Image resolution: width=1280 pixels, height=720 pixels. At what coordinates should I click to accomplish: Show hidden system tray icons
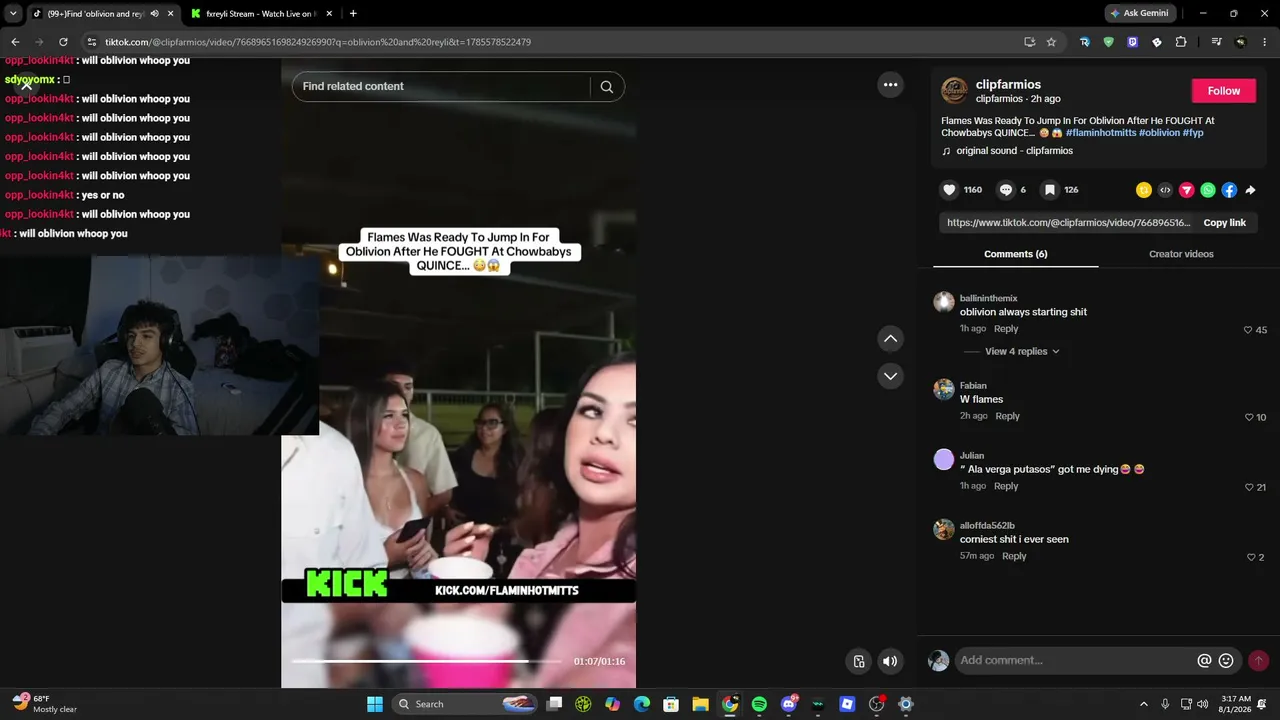1144,704
